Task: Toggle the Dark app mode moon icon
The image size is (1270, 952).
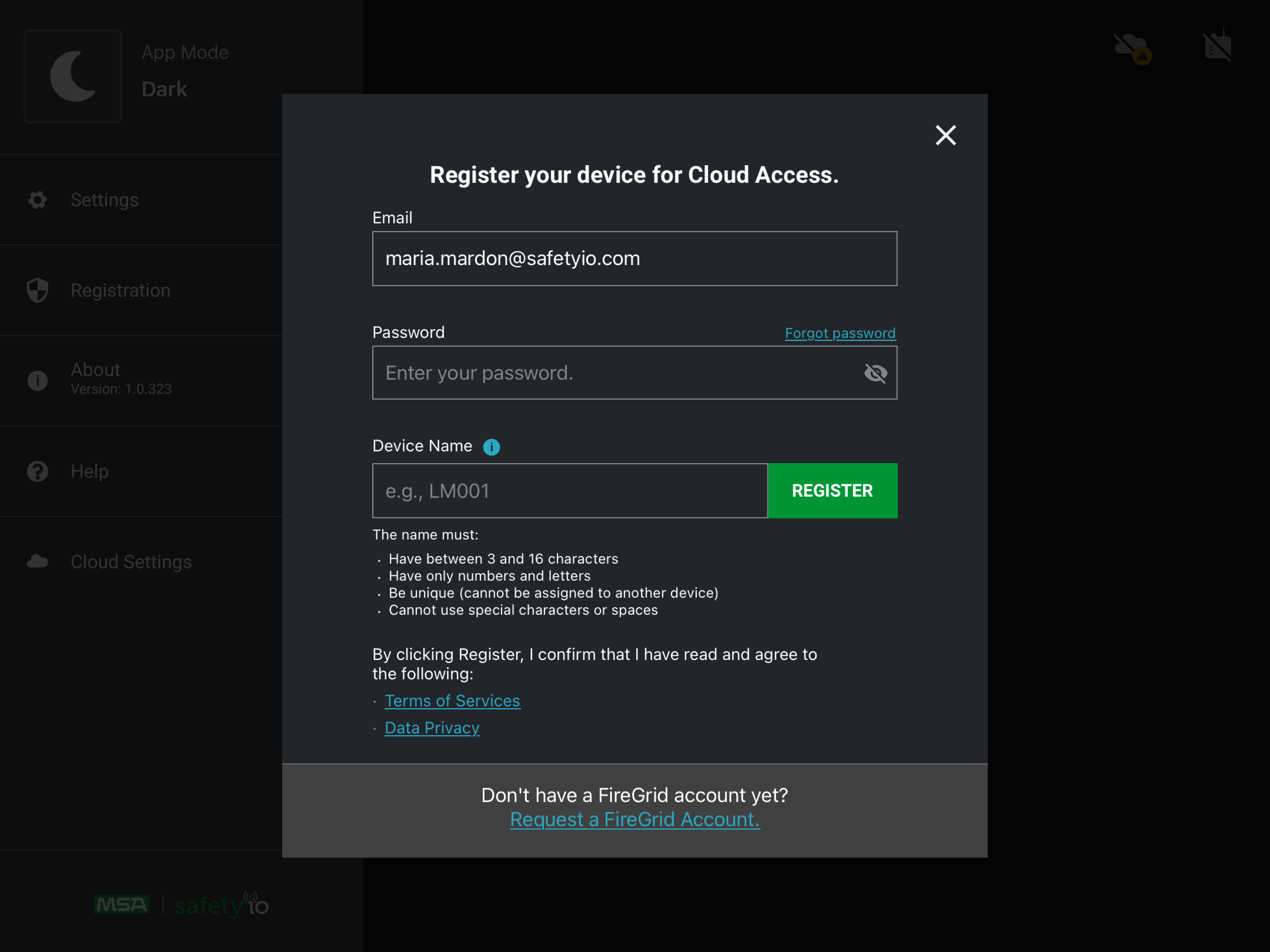Action: pyautogui.click(x=73, y=76)
